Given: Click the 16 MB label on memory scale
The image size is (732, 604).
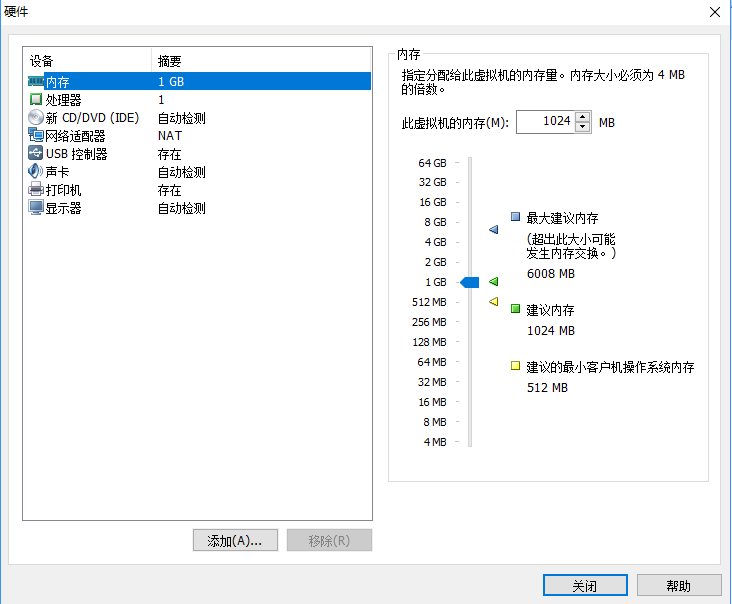Looking at the screenshot, I should point(432,402).
